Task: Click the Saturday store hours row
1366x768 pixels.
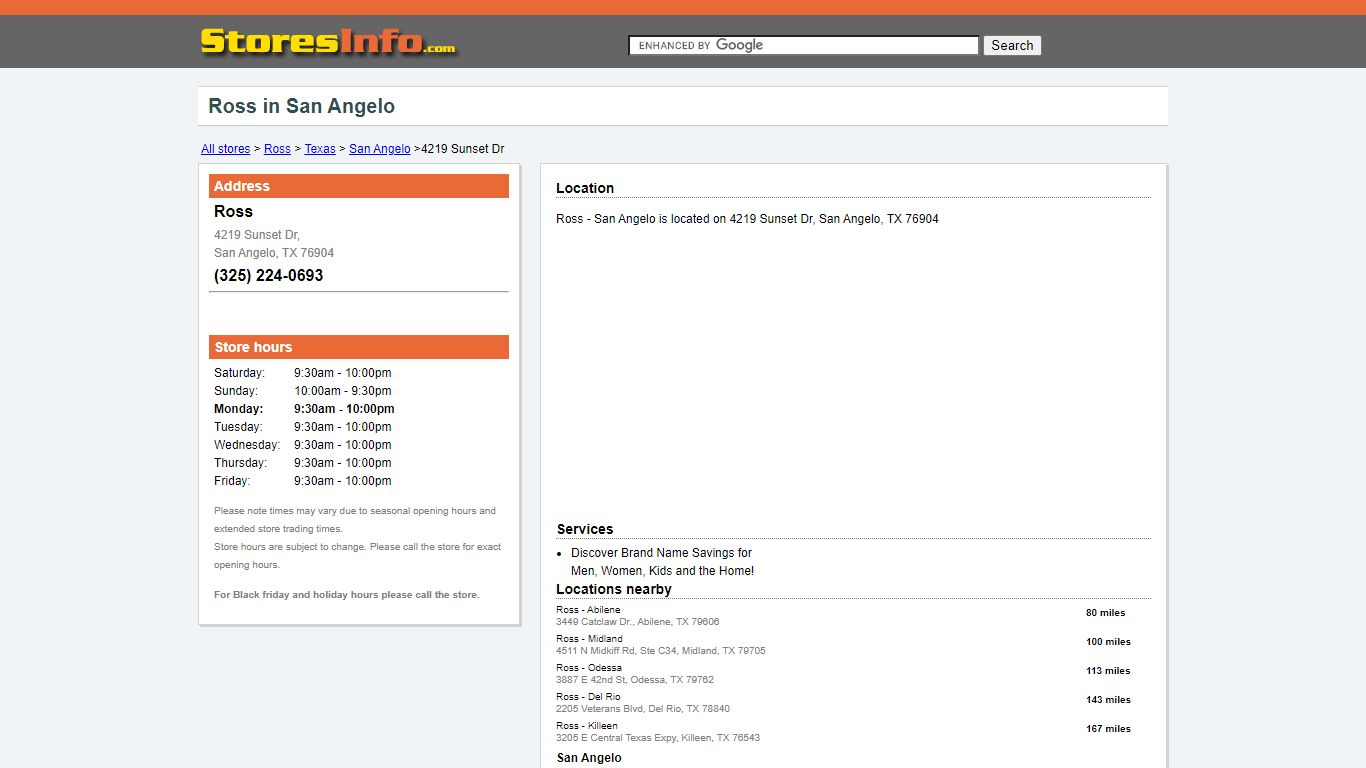Action: click(x=303, y=373)
